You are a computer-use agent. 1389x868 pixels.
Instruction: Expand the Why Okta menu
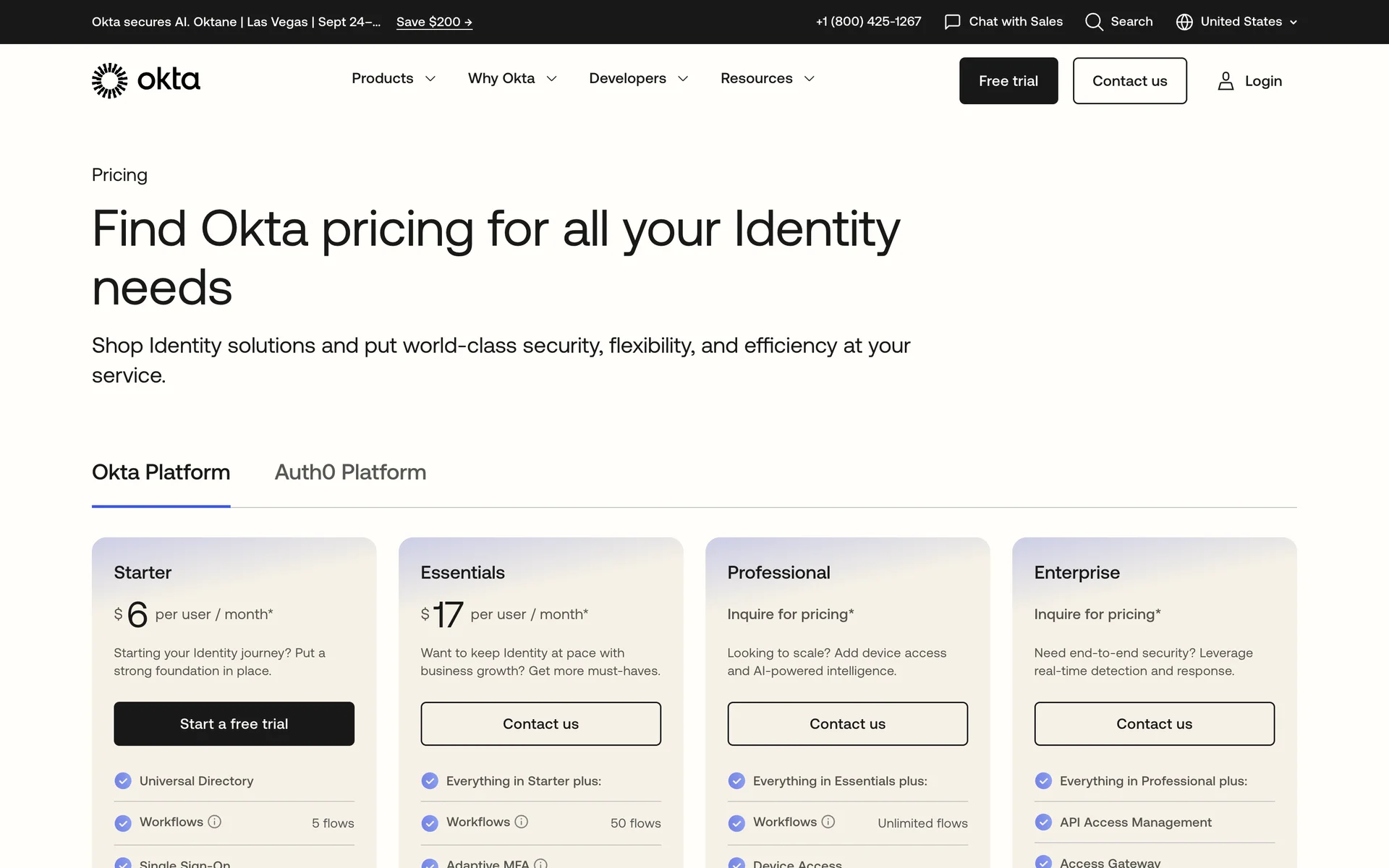click(x=512, y=78)
